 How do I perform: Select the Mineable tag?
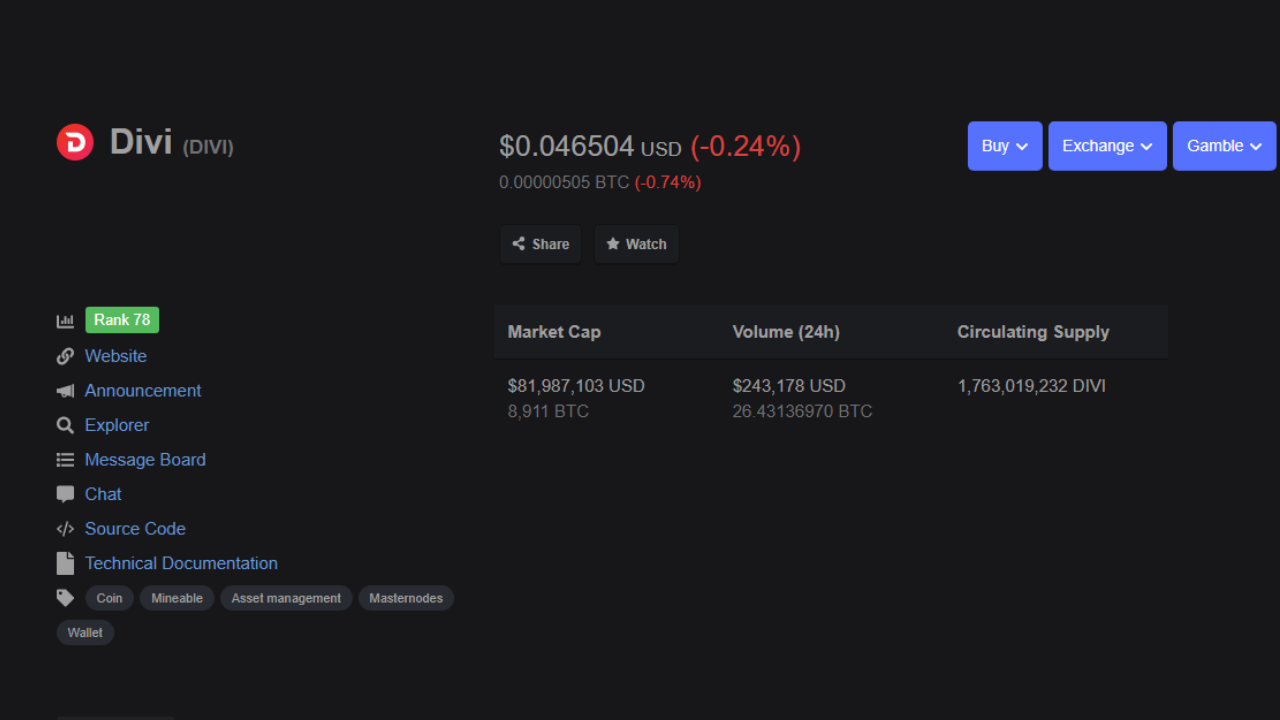click(x=177, y=598)
